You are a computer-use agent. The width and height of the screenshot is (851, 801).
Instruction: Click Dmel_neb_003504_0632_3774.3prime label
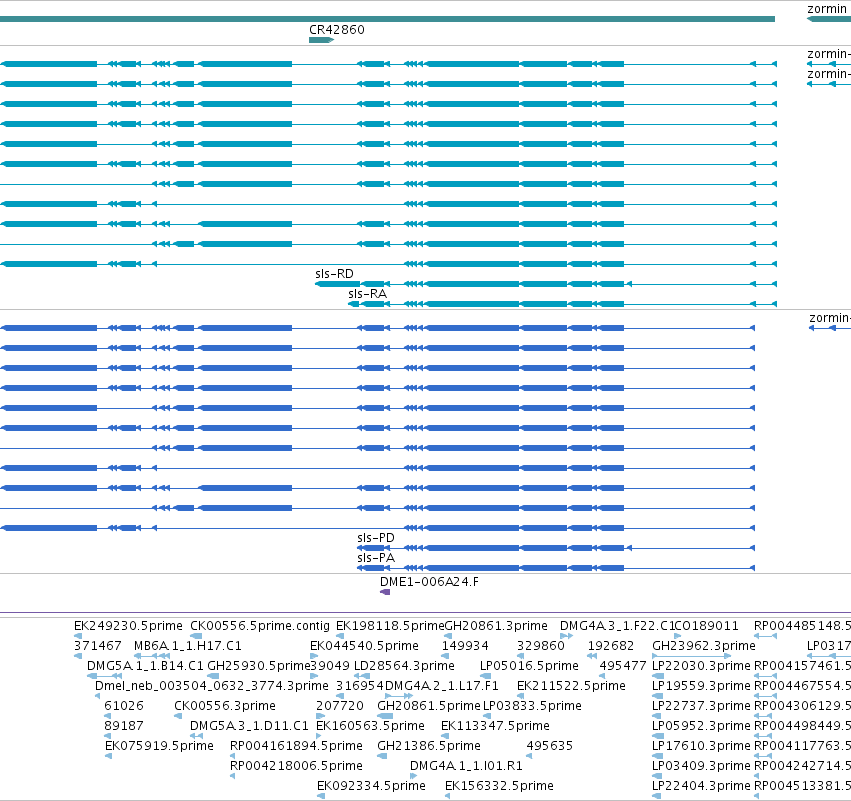pyautogui.click(x=212, y=686)
